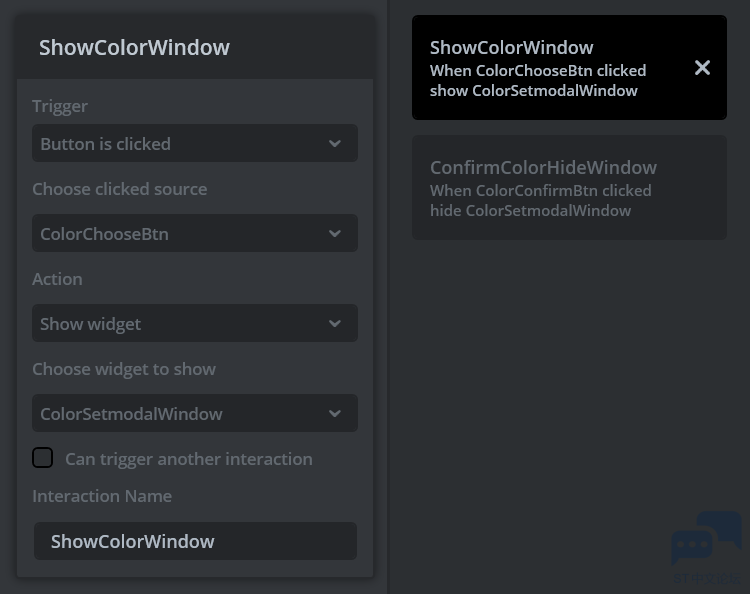The height and width of the screenshot is (594, 750).
Task: Click the chevron beside Show widget
Action: [335, 324]
